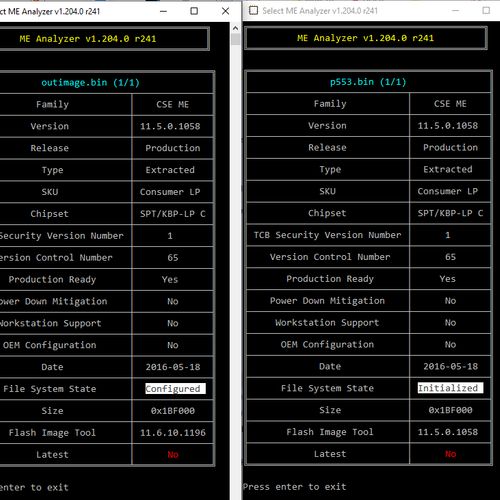Click the red 'No' Latest value for p553.bin
Image resolution: width=500 pixels, height=500 pixels.
click(450, 454)
